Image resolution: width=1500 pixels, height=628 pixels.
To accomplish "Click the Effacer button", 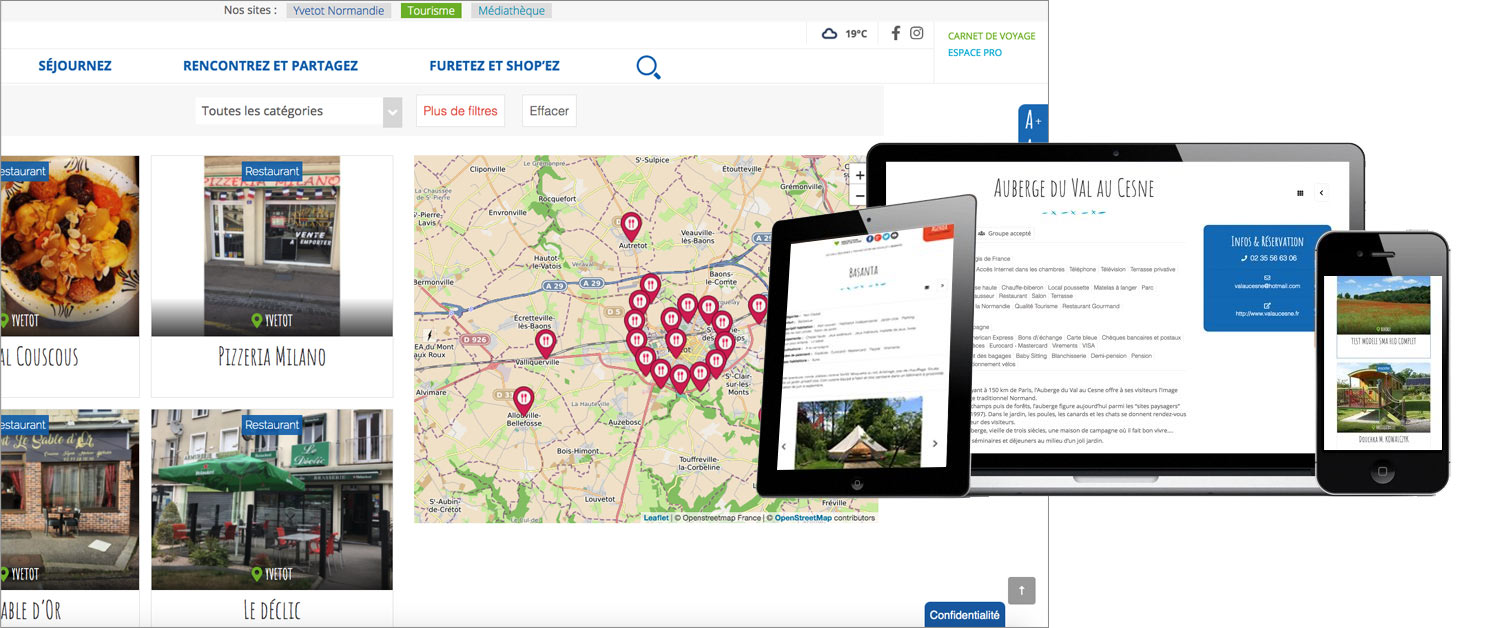I will tap(549, 111).
